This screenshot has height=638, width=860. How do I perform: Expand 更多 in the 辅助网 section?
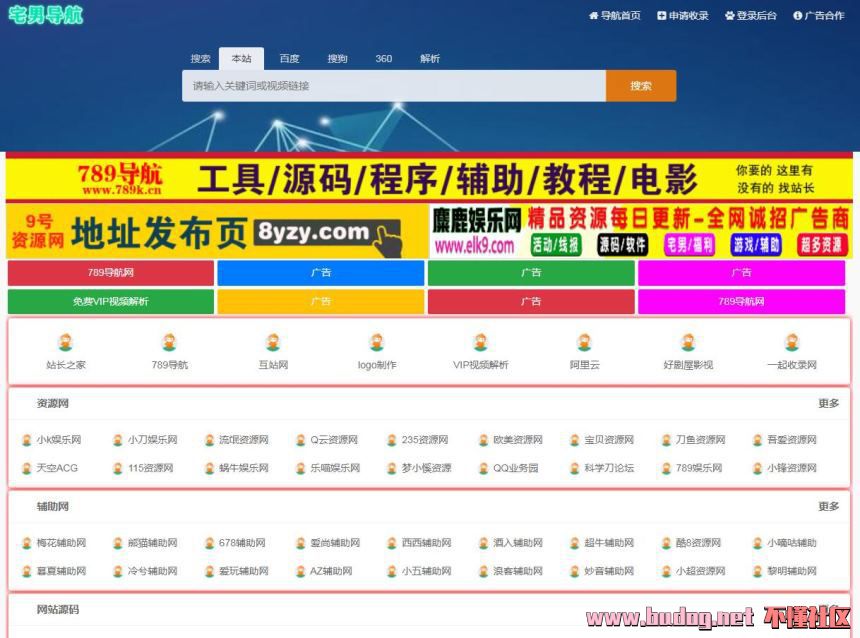click(828, 507)
